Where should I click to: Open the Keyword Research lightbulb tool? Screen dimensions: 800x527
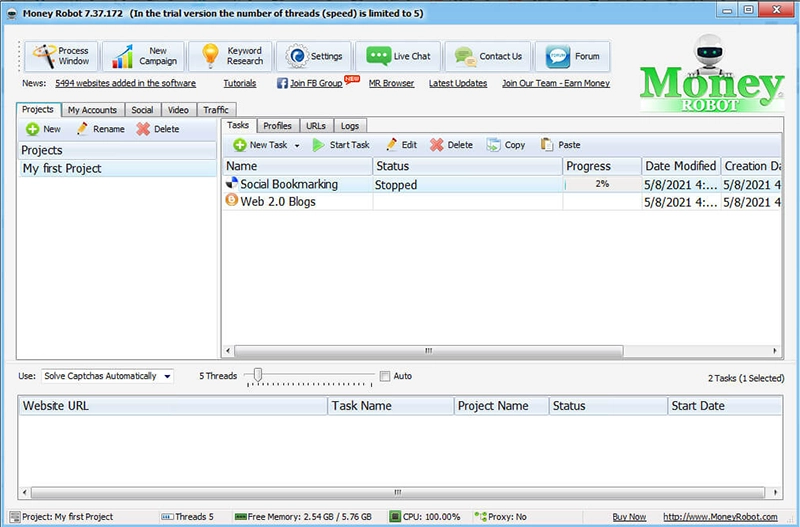tap(230, 56)
